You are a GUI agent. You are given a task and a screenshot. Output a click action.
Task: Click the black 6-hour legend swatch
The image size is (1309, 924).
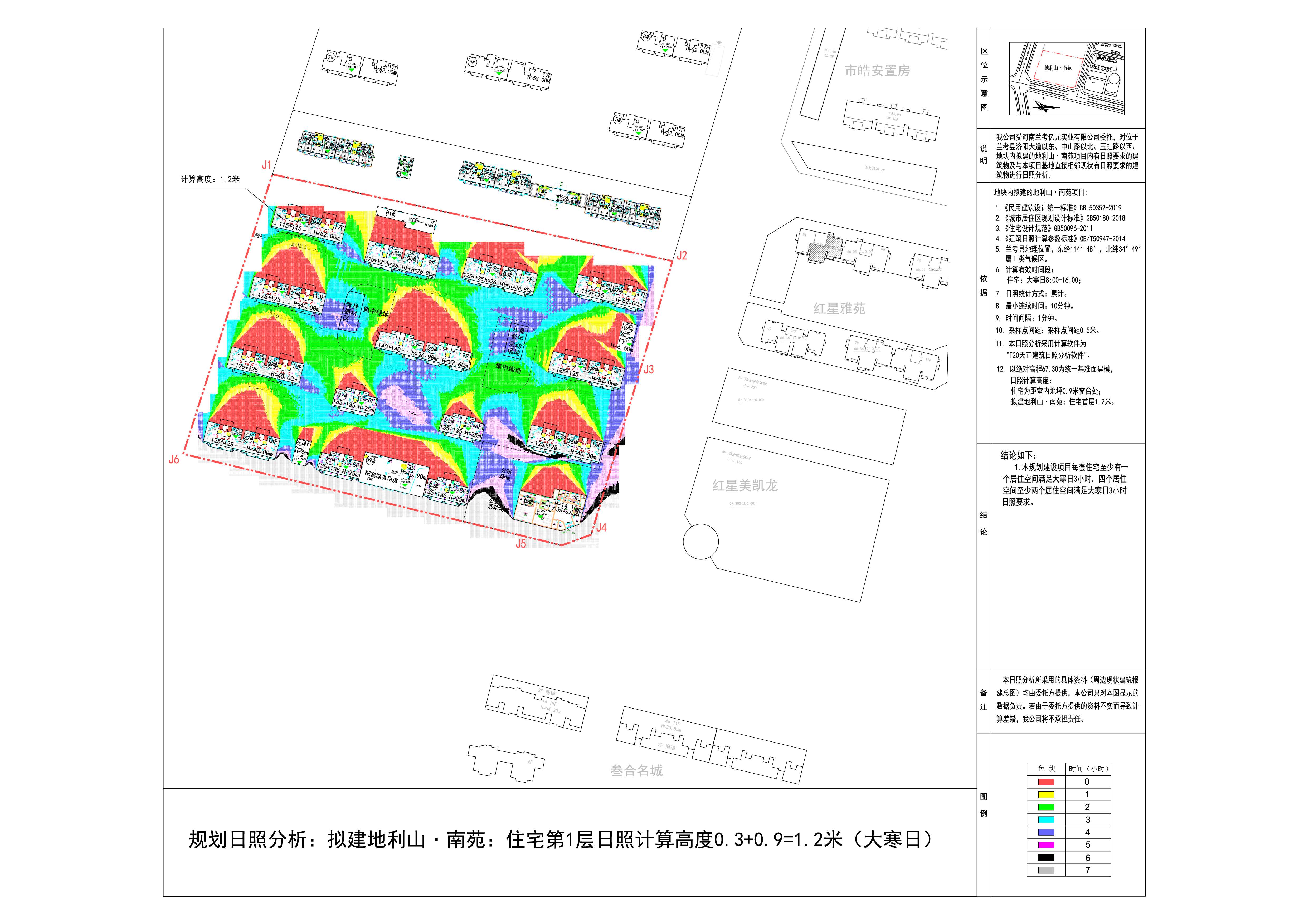[x=1046, y=857]
